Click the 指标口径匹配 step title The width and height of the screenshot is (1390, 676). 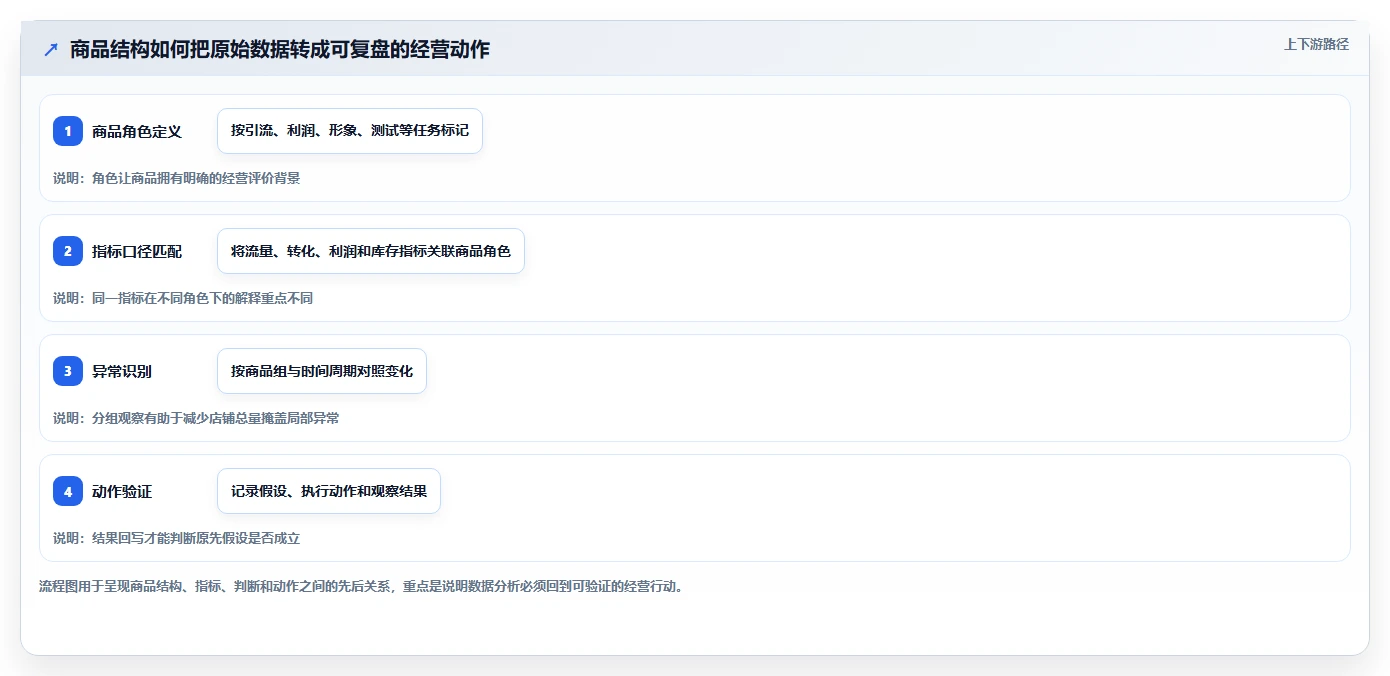coord(137,251)
